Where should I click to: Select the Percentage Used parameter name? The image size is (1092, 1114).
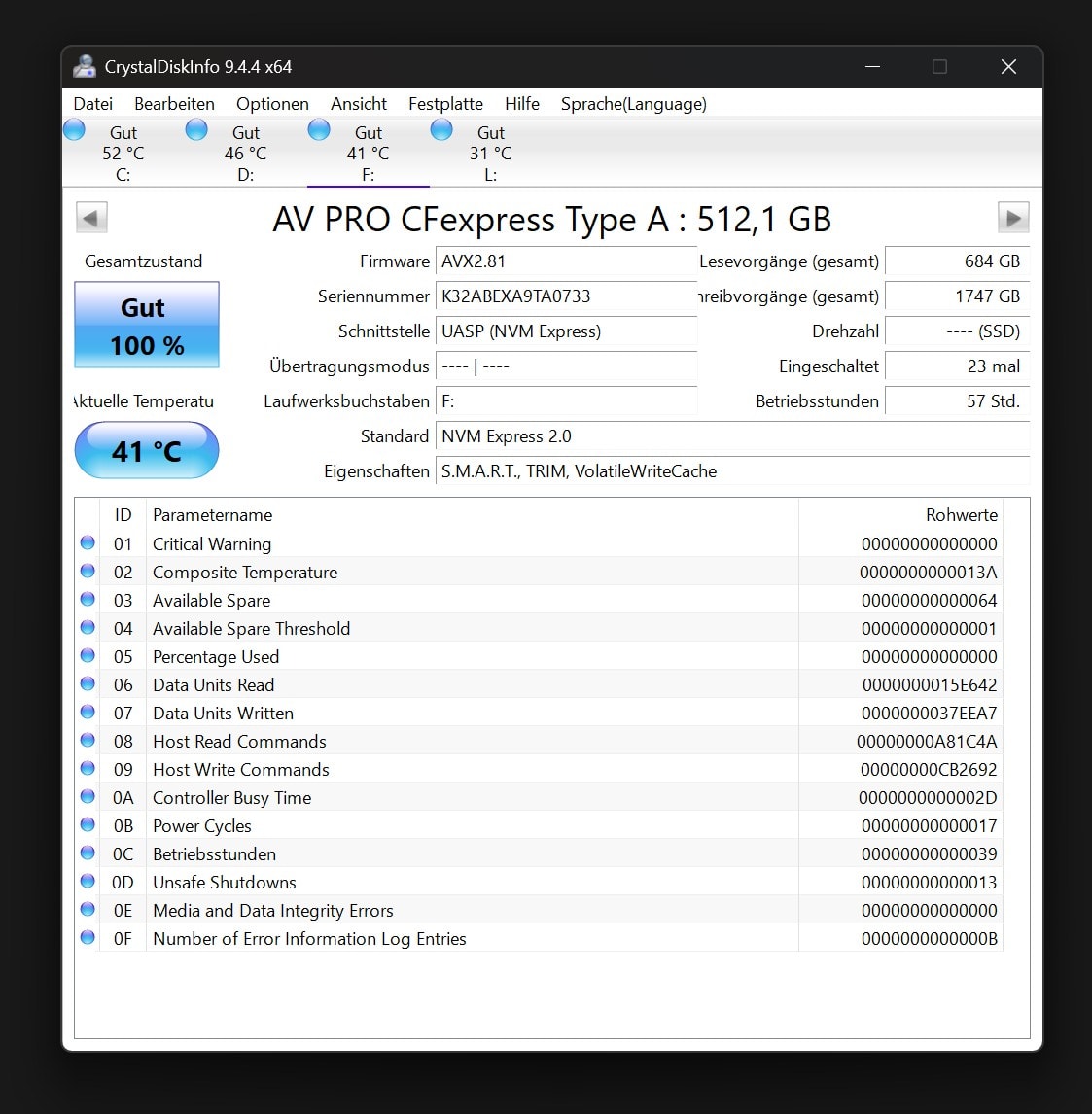(x=216, y=657)
